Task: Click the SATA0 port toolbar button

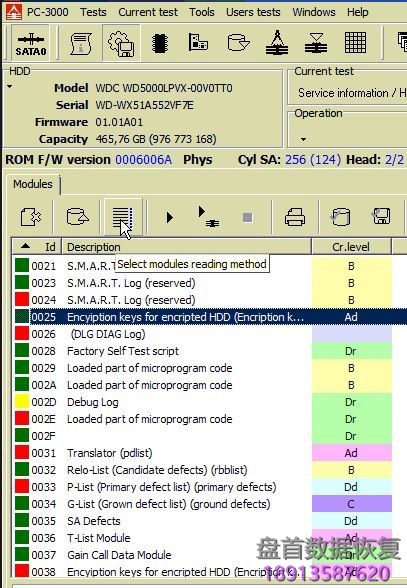Action: pyautogui.click(x=30, y=43)
